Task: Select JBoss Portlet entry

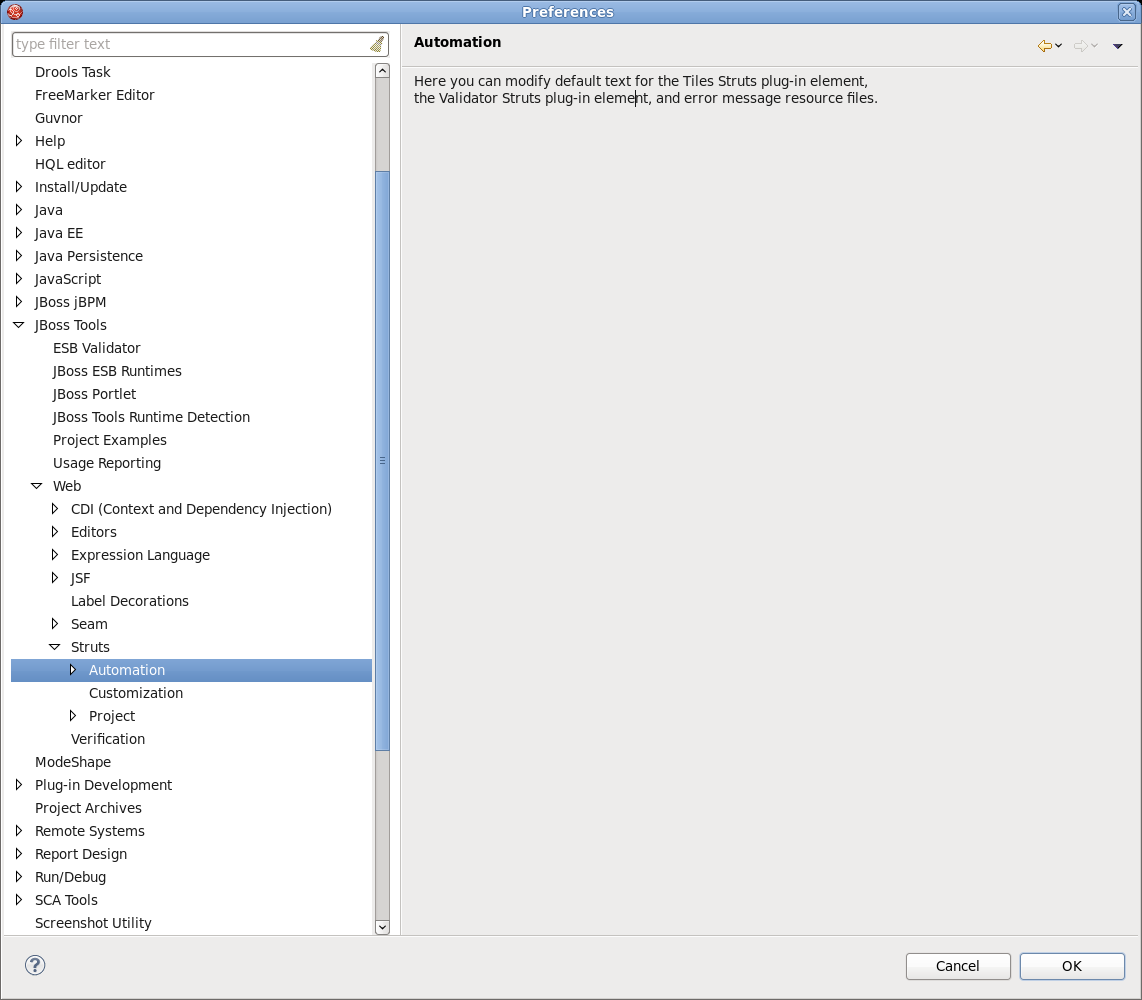Action: (95, 394)
